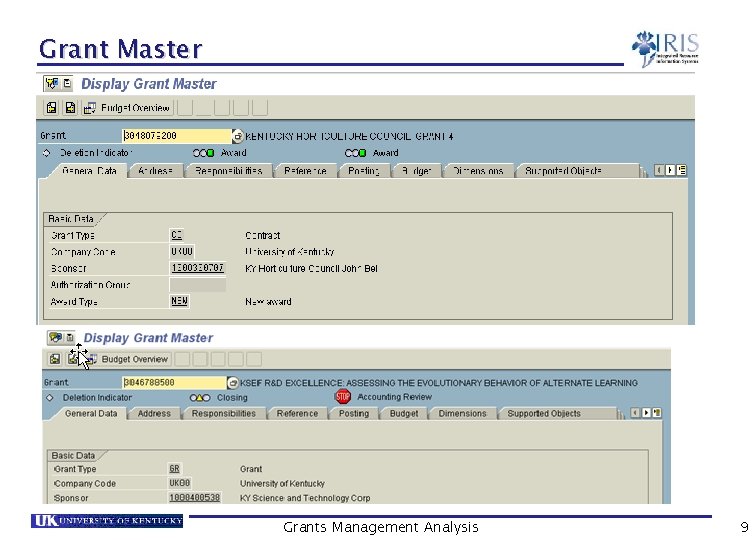Open search help next to grant 3018075200
This screenshot has width=756, height=540.
click(x=238, y=136)
